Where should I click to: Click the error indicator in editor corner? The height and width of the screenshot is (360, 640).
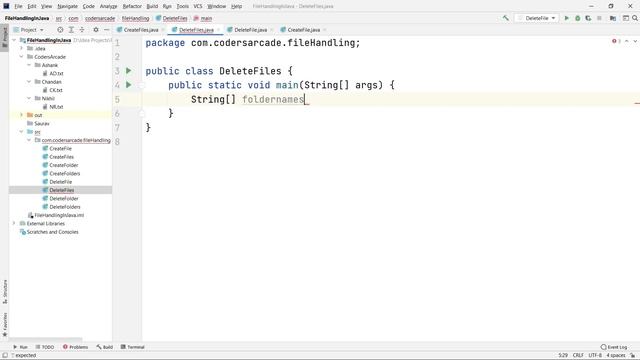point(616,41)
